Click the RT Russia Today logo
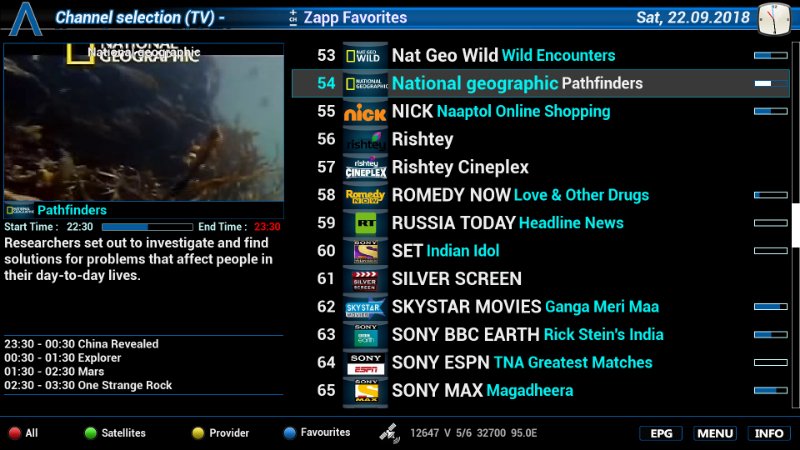Image resolution: width=800 pixels, height=450 pixels. pos(365,223)
